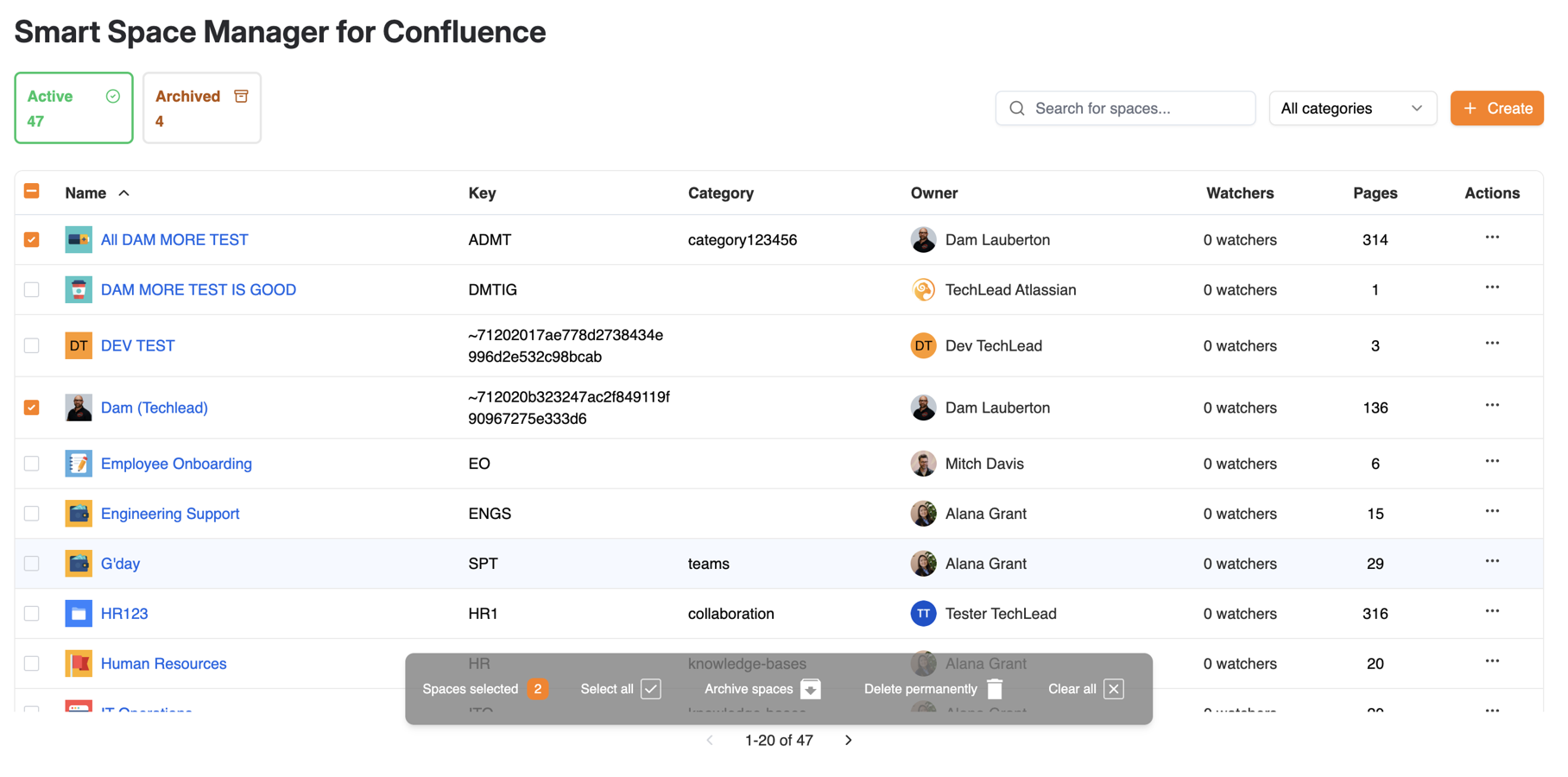Image resolution: width=1568 pixels, height=777 pixels.
Task: Open the Employee Onboarding space link
Action: click(176, 464)
